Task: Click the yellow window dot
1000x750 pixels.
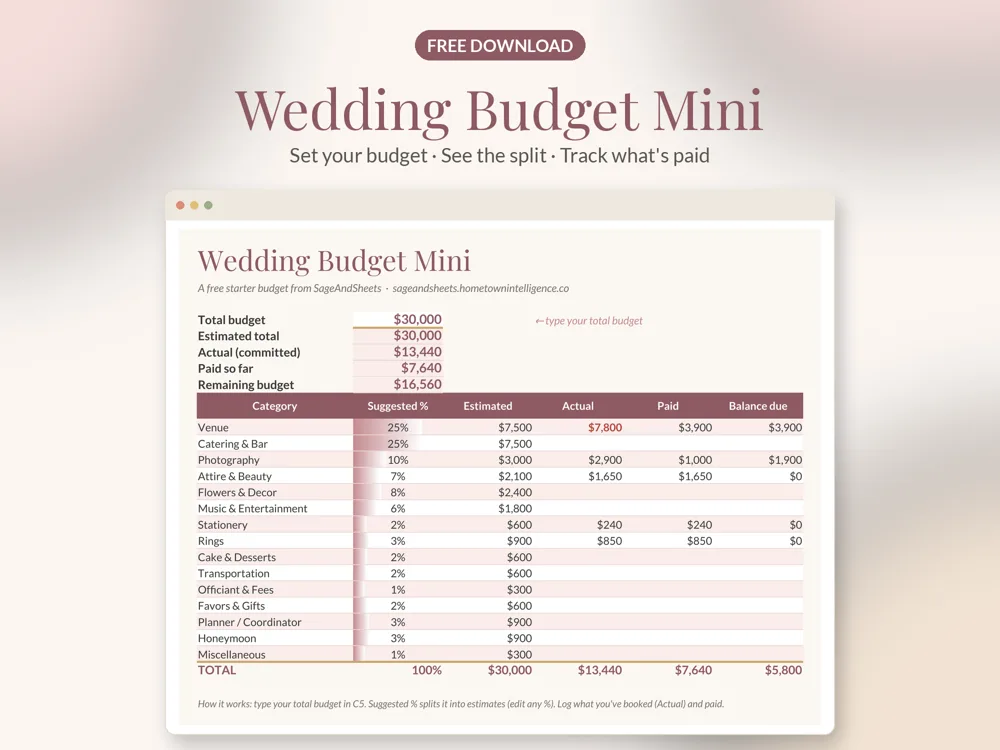Action: pyautogui.click(x=195, y=205)
